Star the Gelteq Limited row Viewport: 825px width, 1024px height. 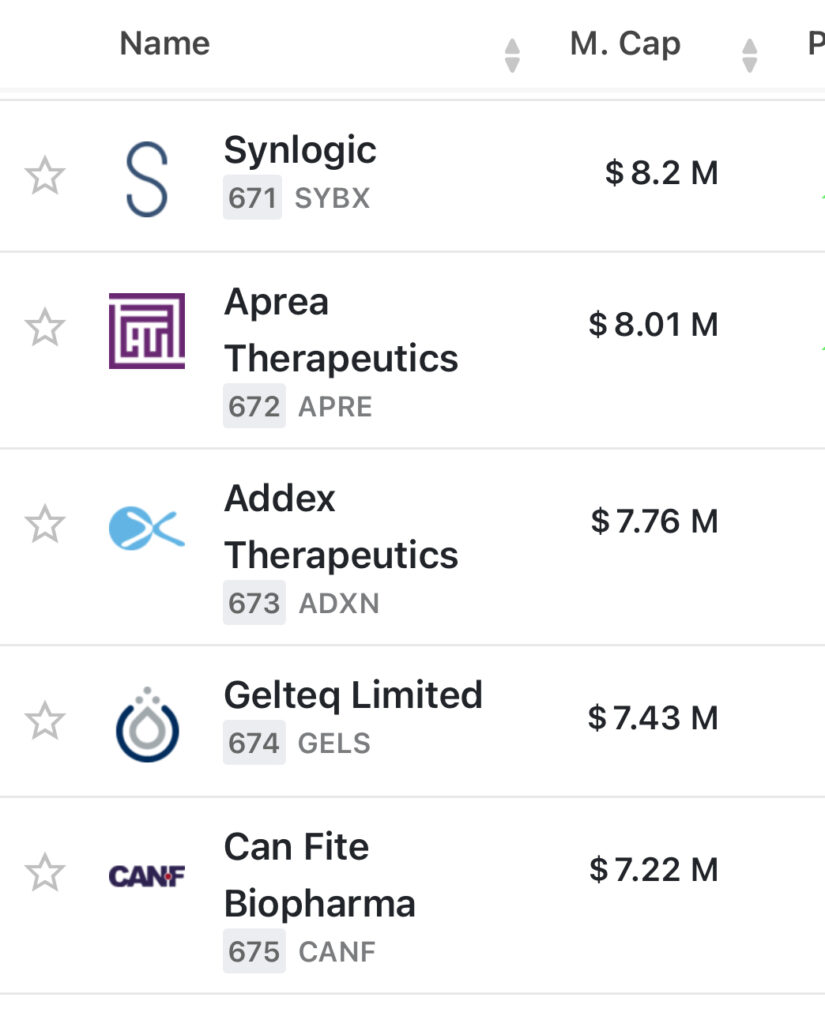(x=44, y=721)
